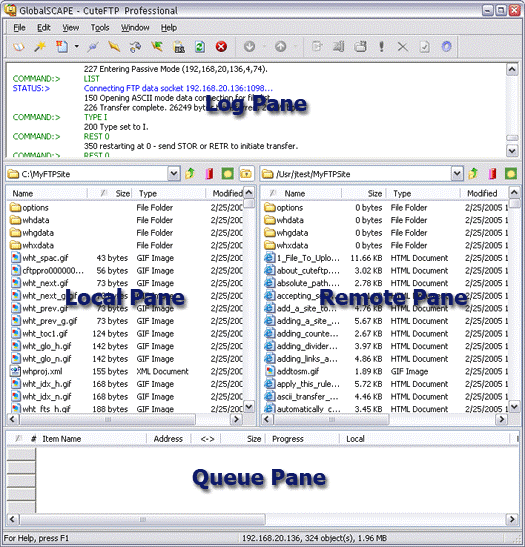Click the Download arrow toolbar icon

click(x=249, y=46)
